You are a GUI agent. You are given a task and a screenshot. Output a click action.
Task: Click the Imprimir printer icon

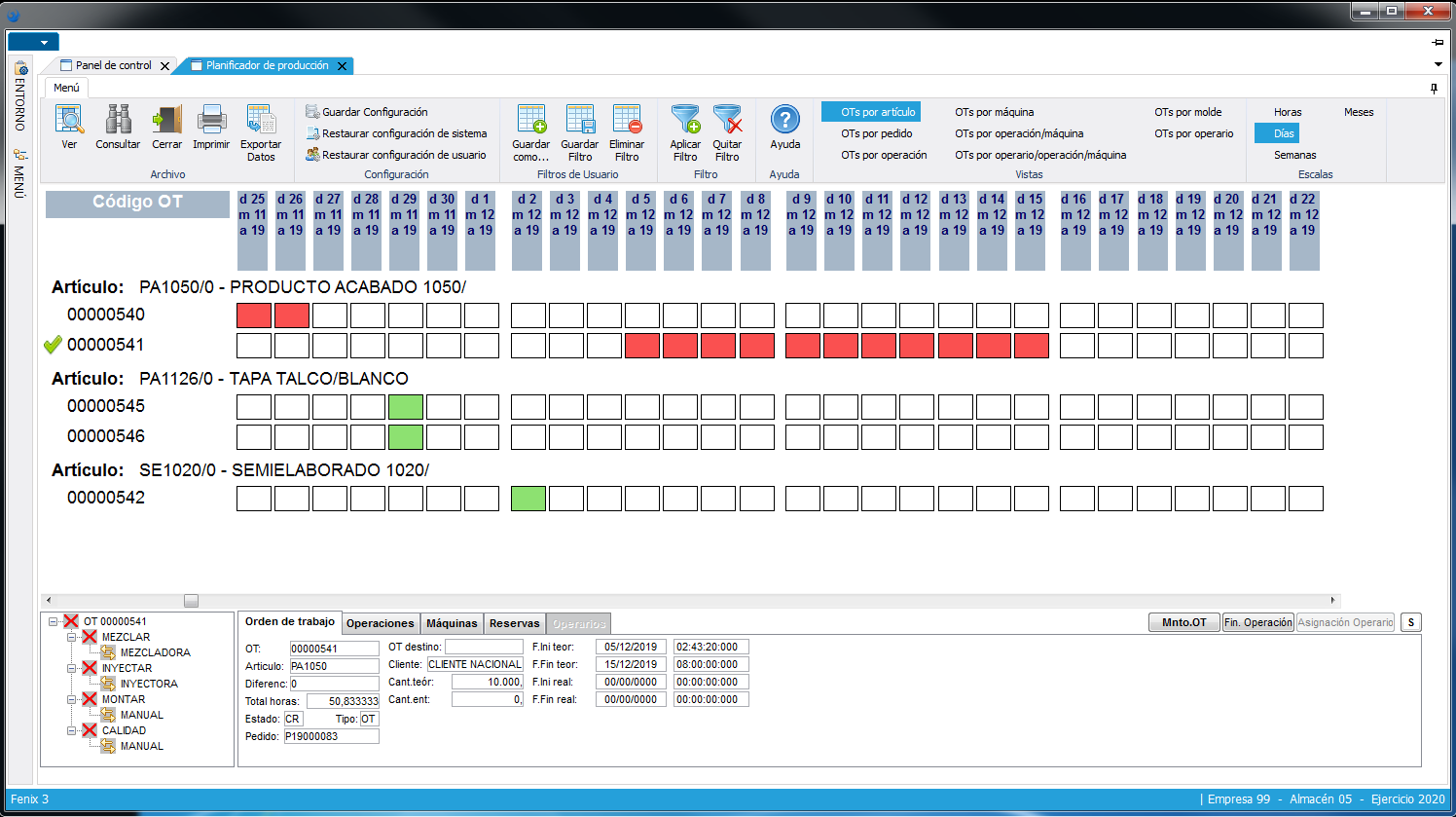click(211, 120)
